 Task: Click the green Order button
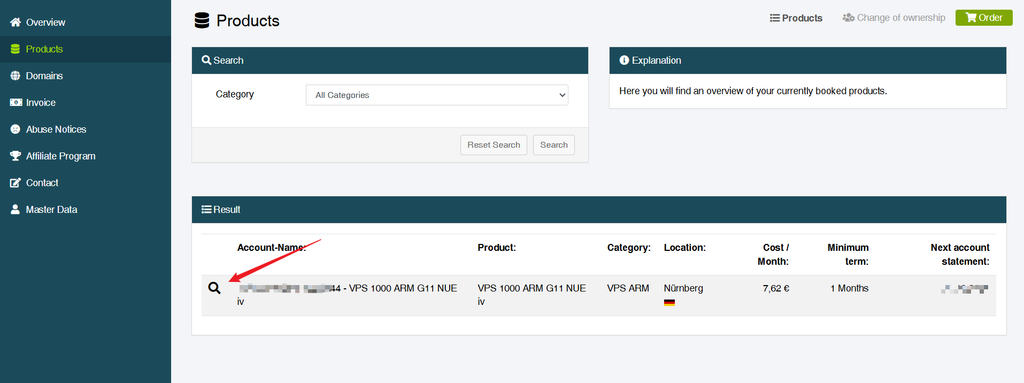click(984, 18)
